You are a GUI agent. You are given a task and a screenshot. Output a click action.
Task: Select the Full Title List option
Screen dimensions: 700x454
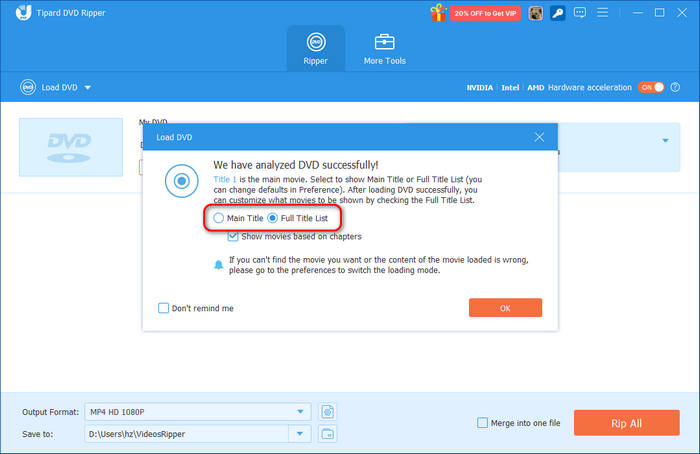coord(272,217)
